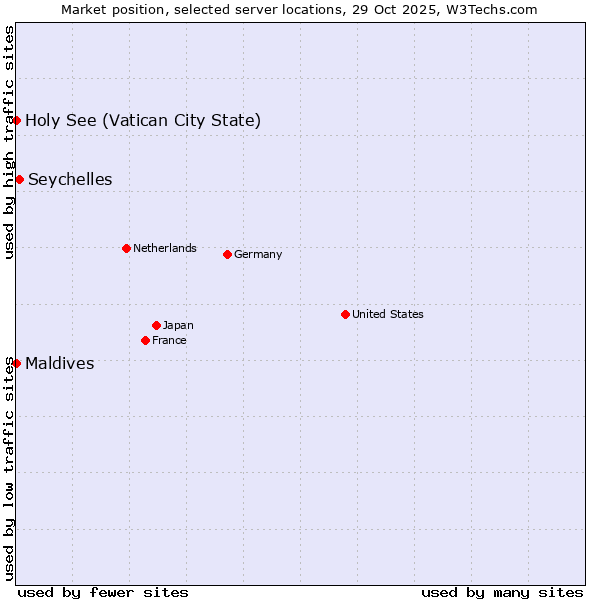The image size is (600, 600).
Task: Click the 'Holy See (Vatican City State)' label
Action: click(x=143, y=121)
